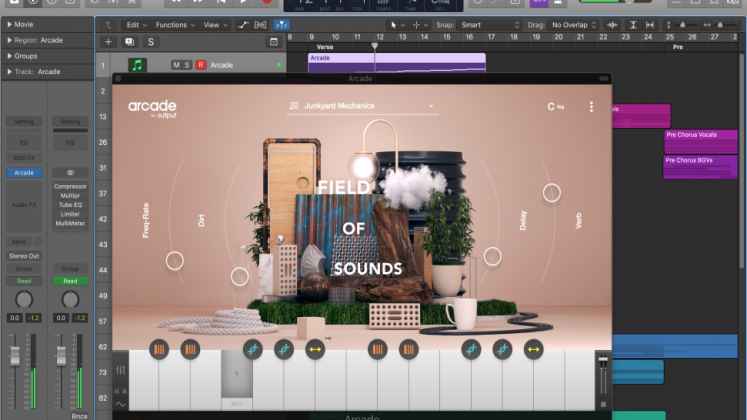This screenshot has width=747, height=420.
Task: Click the Arcade instrument slot button
Action: click(24, 172)
